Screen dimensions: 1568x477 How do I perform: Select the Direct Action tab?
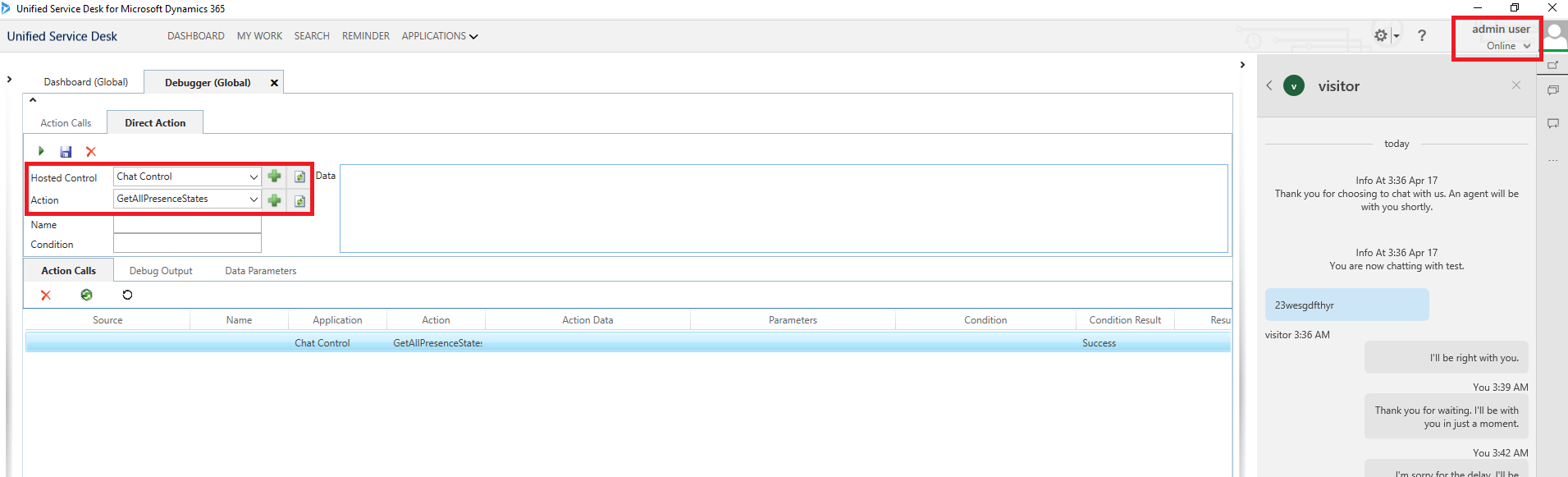pyautogui.click(x=155, y=123)
